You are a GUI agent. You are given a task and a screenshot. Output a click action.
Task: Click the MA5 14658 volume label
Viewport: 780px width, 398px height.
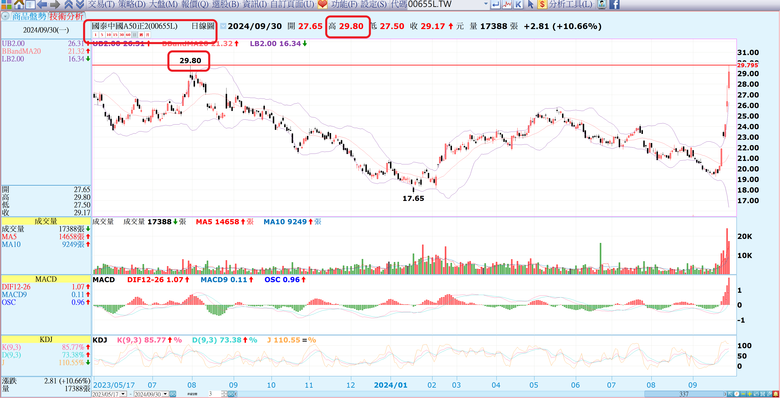coord(224,221)
